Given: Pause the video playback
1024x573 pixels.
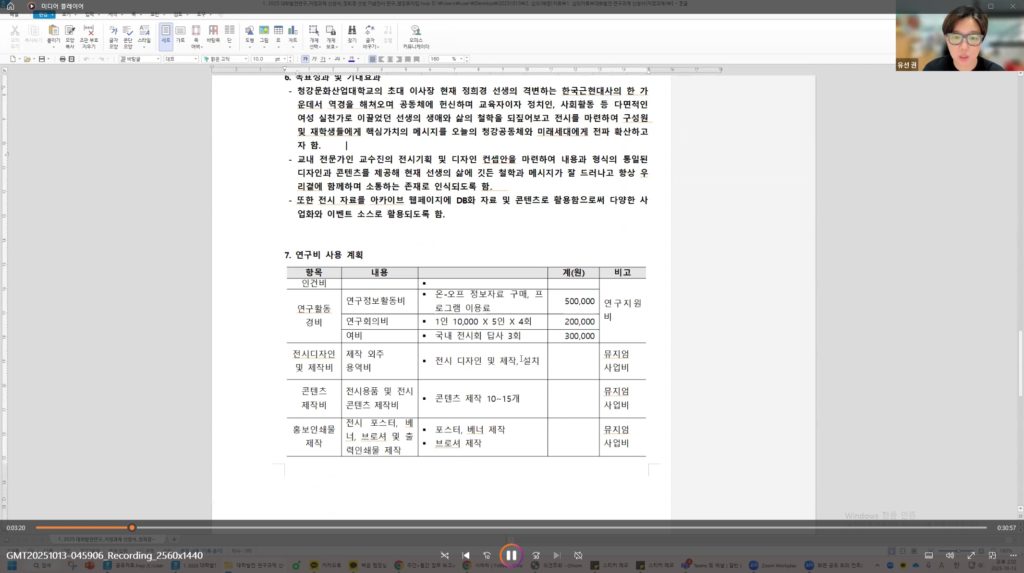Looking at the screenshot, I should tap(511, 555).
